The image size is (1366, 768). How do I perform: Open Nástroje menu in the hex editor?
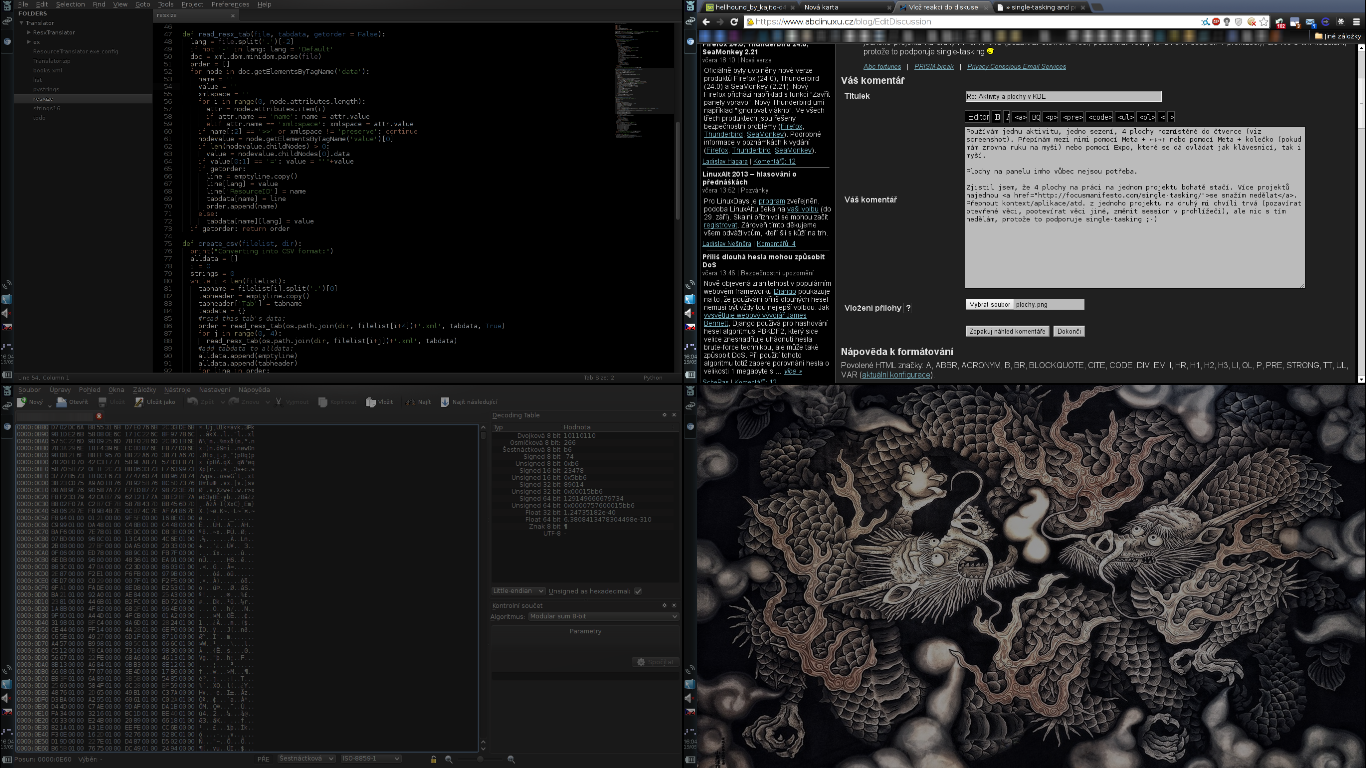(x=177, y=389)
